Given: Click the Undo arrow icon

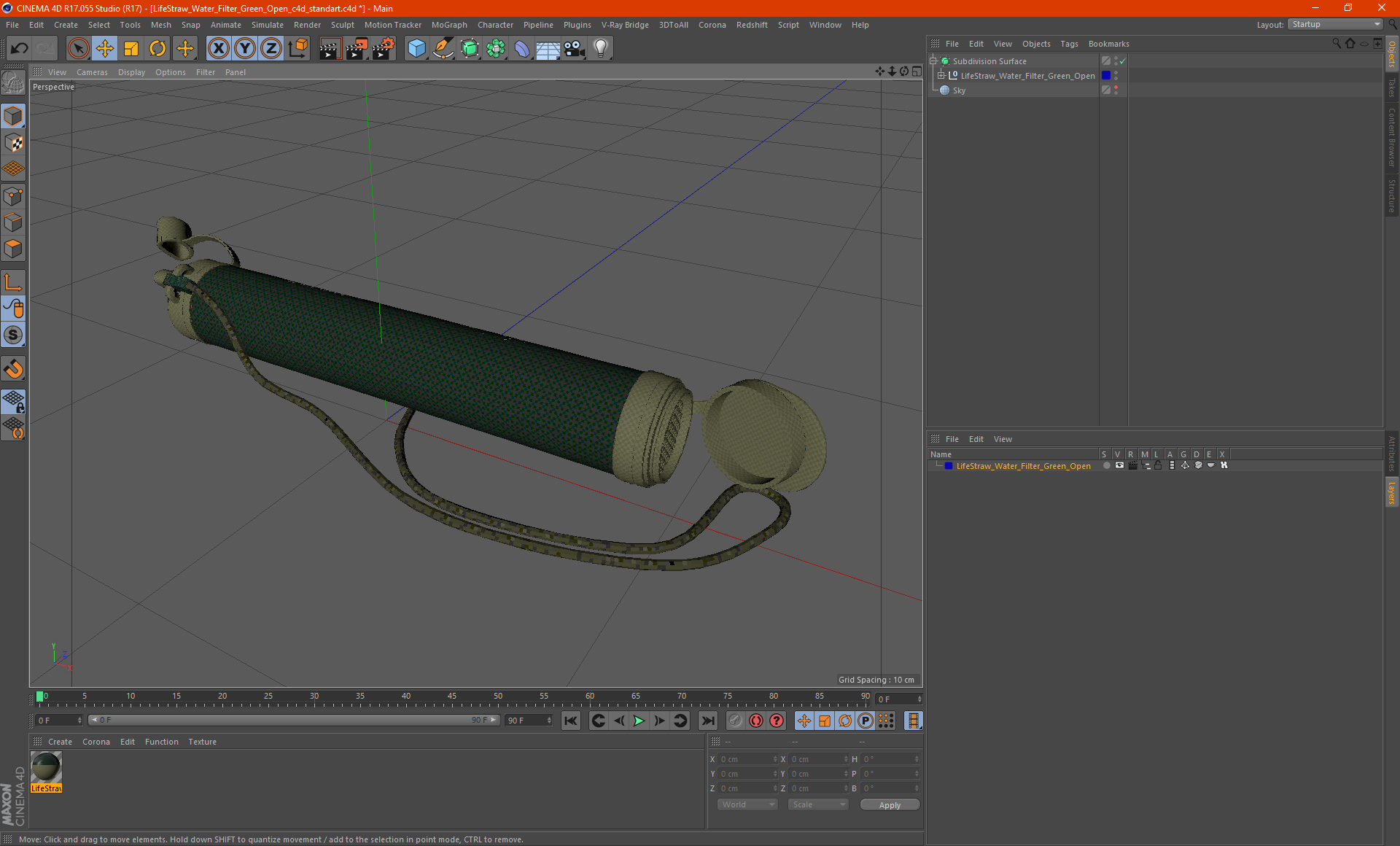Looking at the screenshot, I should pos(20,49).
